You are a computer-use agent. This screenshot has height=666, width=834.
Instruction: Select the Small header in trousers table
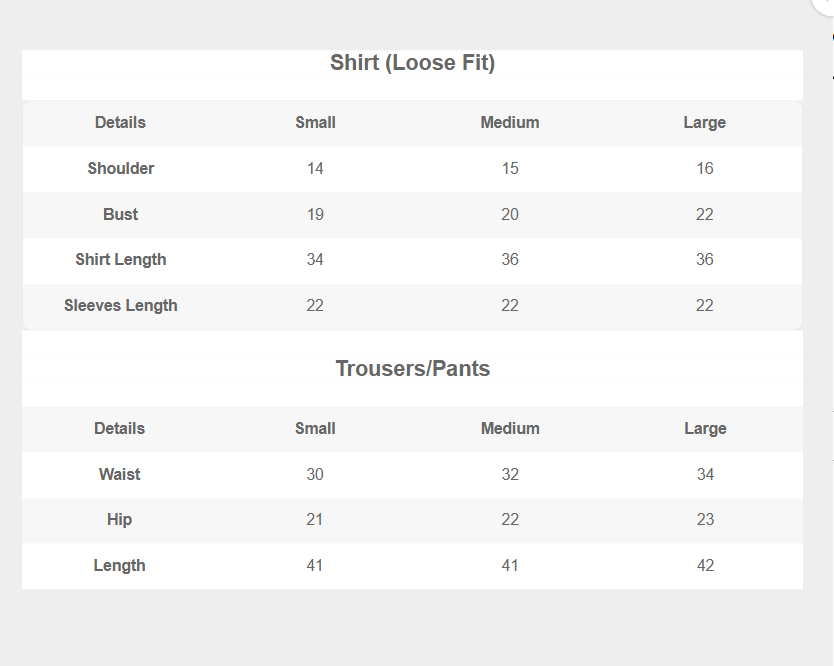(x=315, y=428)
